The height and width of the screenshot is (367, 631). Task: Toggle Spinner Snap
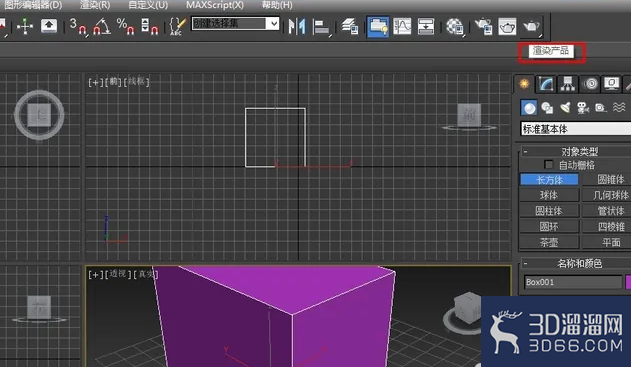click(x=150, y=27)
